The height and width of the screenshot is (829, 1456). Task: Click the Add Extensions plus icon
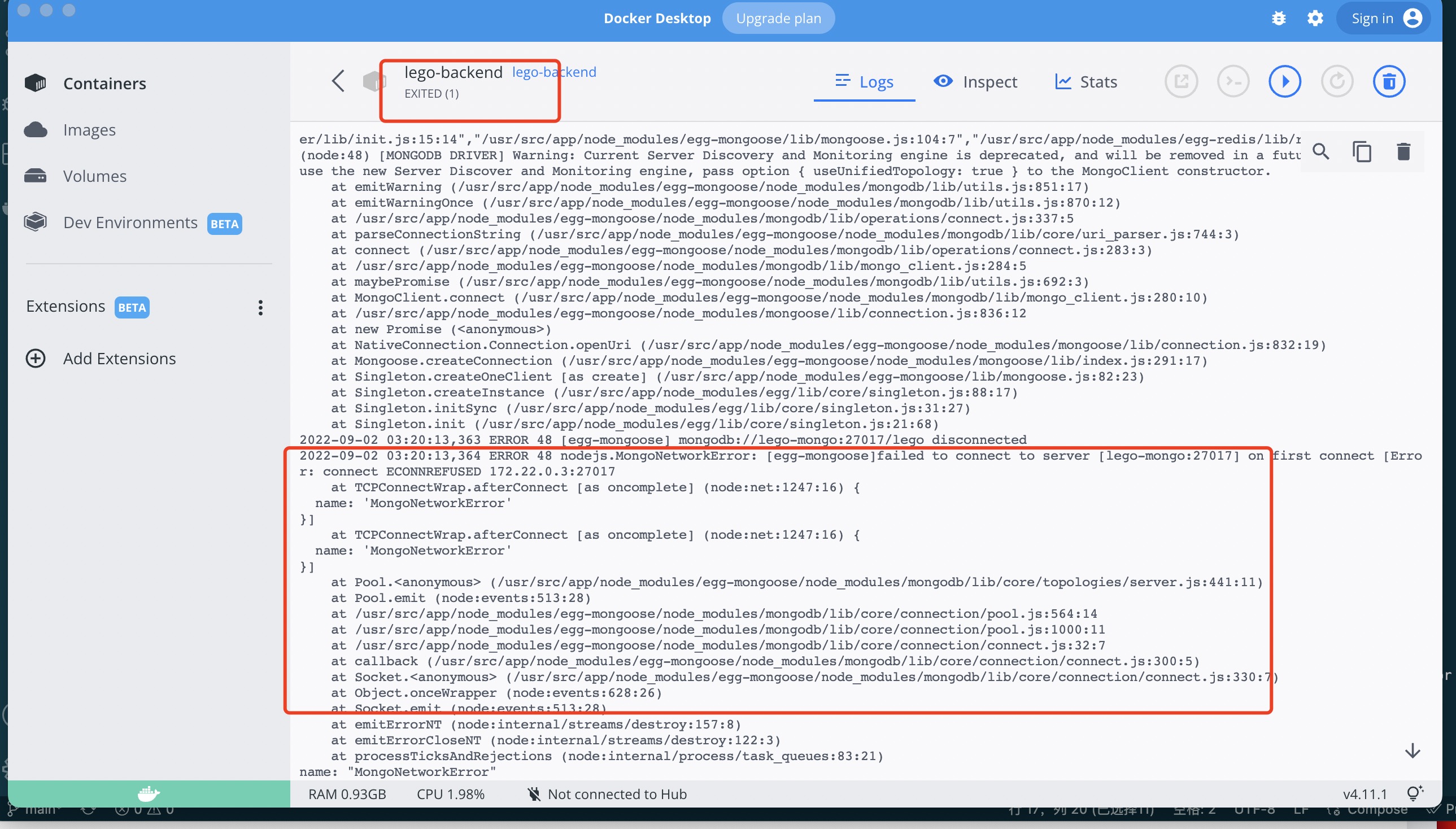(36, 358)
